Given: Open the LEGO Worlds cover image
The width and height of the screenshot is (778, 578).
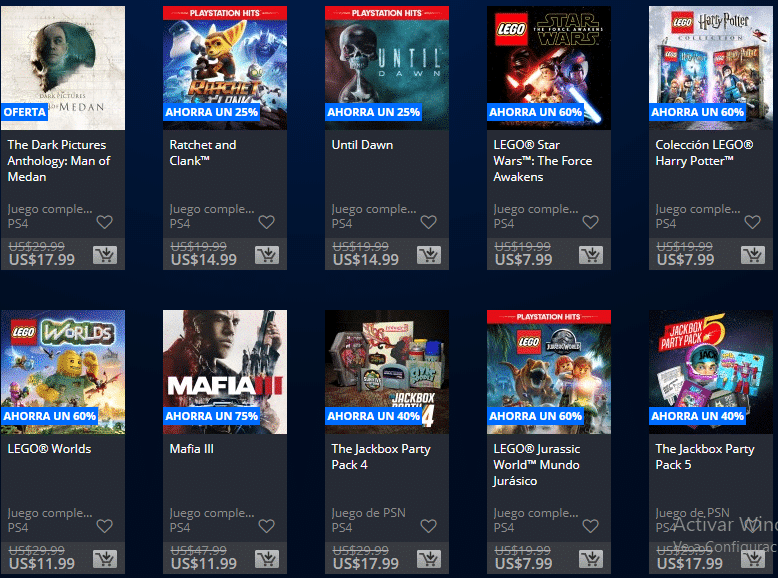Looking at the screenshot, I should [63, 372].
